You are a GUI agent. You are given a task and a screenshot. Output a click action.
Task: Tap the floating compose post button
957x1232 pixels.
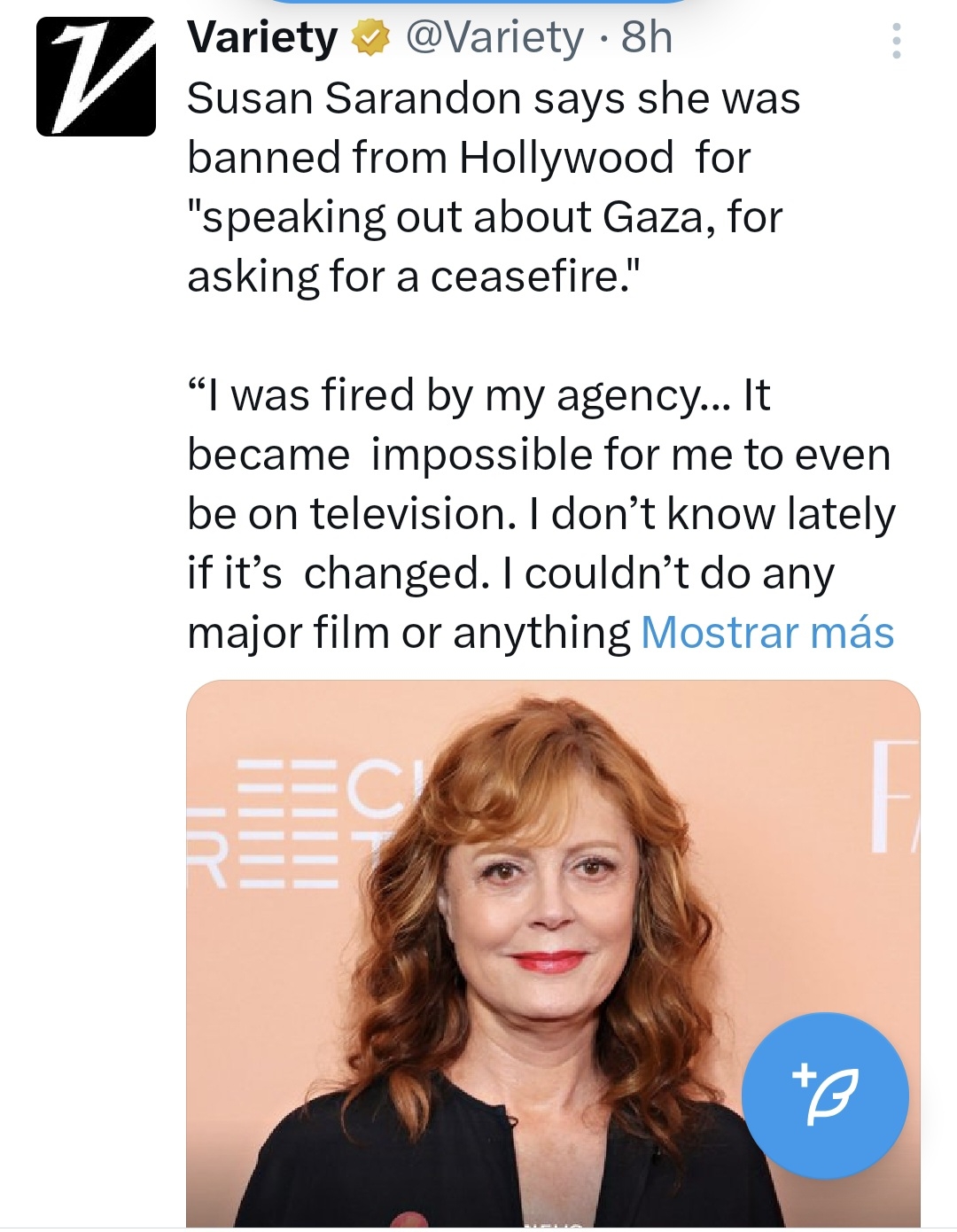pos(825,1096)
